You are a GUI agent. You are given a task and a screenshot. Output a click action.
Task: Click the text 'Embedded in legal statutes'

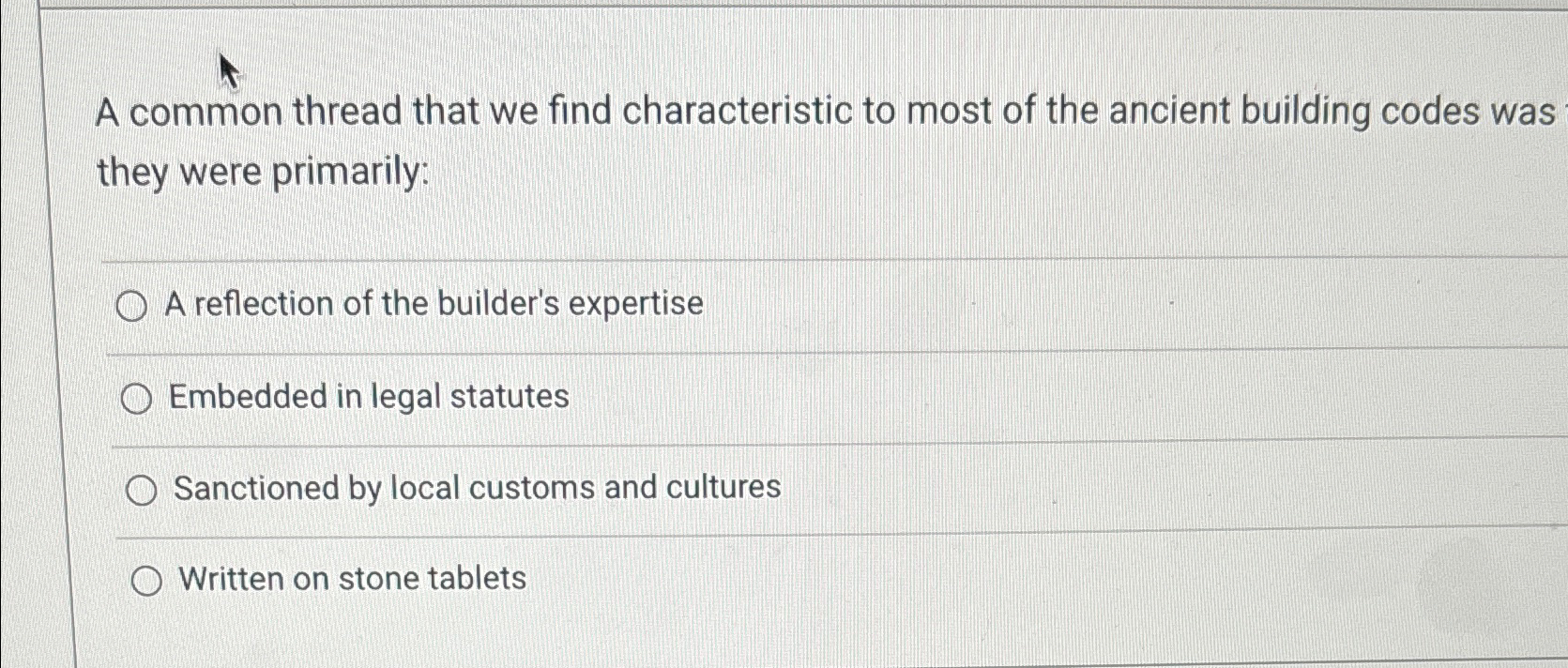click(x=366, y=397)
